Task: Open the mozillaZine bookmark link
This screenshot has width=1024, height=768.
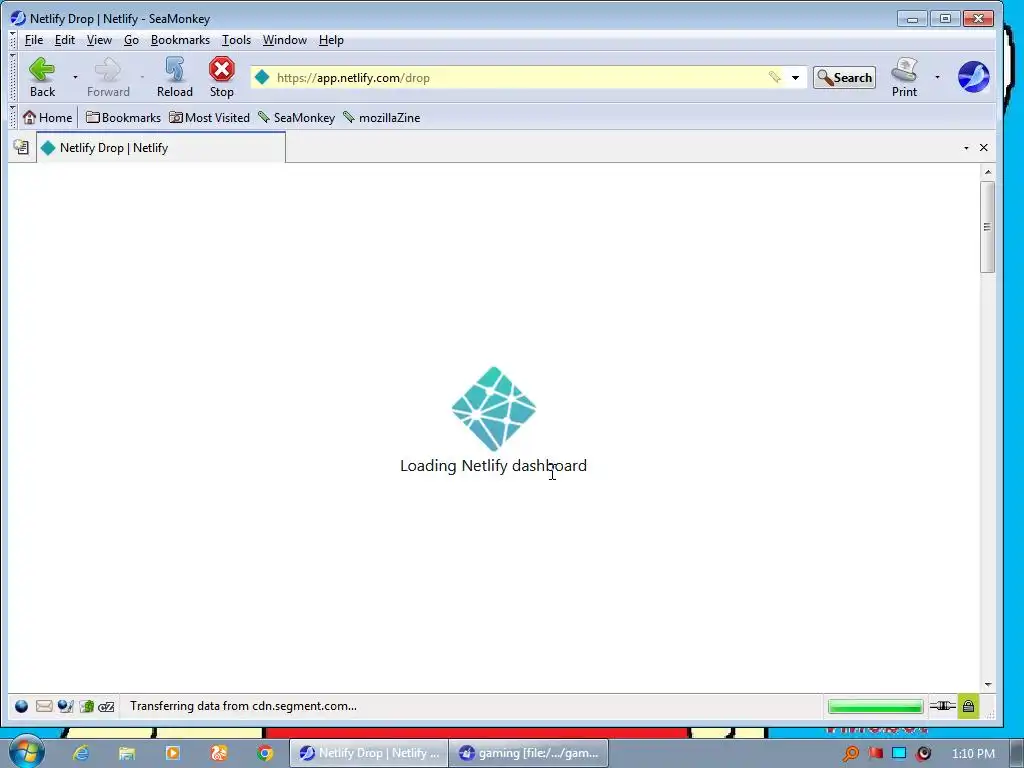Action: 382,118
